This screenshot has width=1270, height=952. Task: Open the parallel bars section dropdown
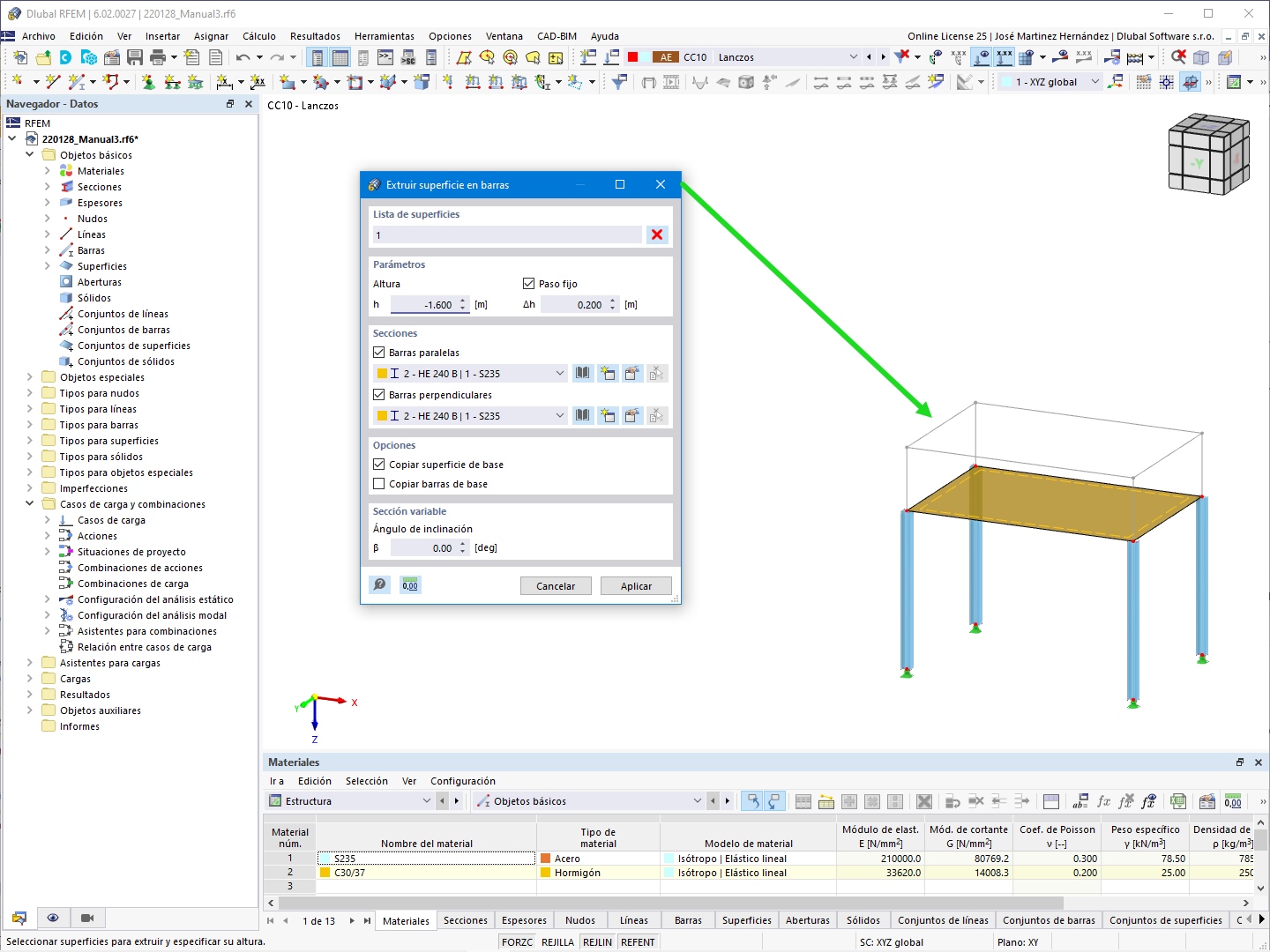point(560,374)
